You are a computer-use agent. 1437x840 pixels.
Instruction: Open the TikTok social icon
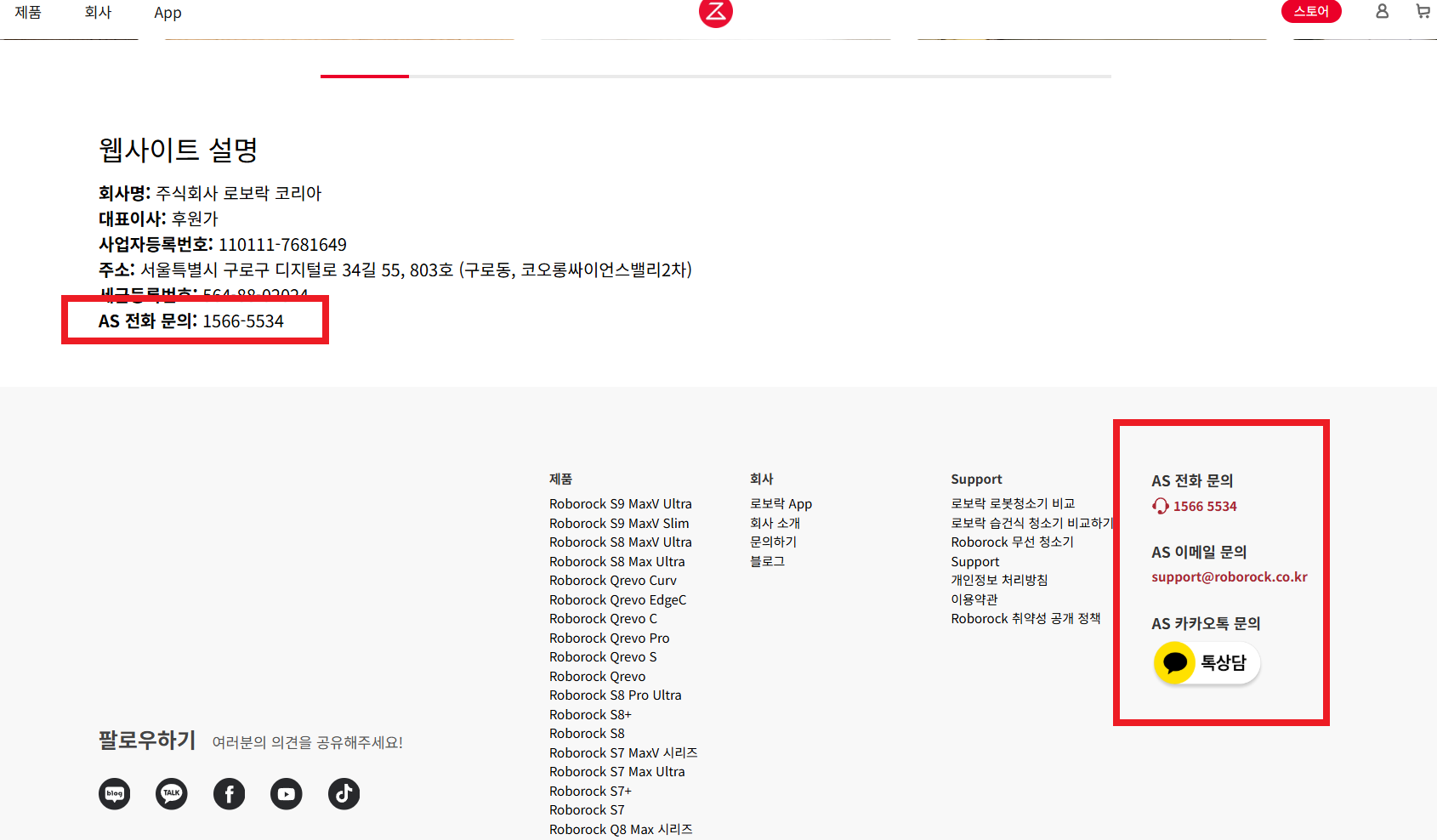344,794
